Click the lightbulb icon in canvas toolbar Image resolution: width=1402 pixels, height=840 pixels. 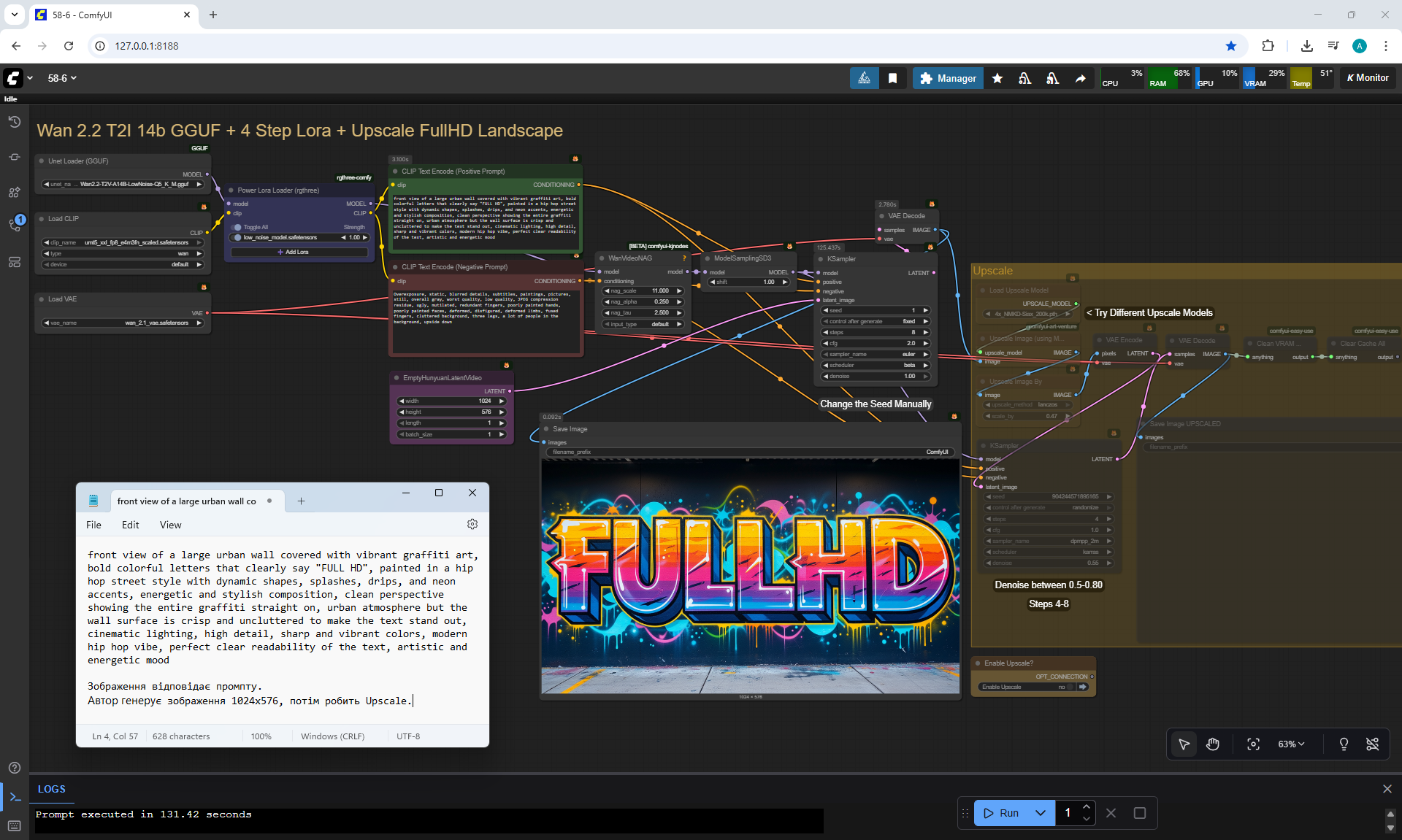pyautogui.click(x=1343, y=744)
